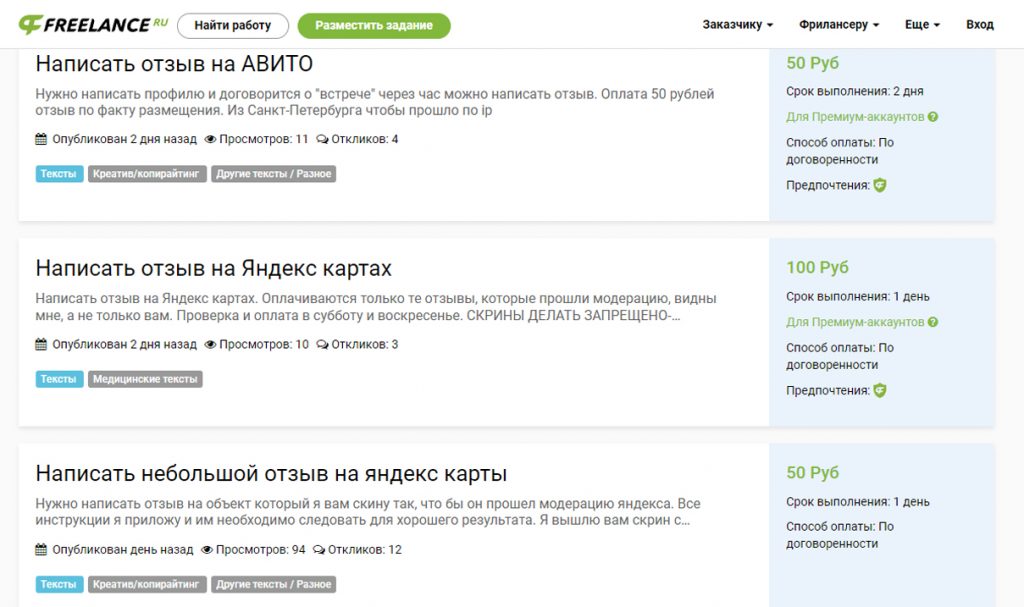
Task: Click the green shield icon on the 100 Руб card
Action: tap(880, 390)
